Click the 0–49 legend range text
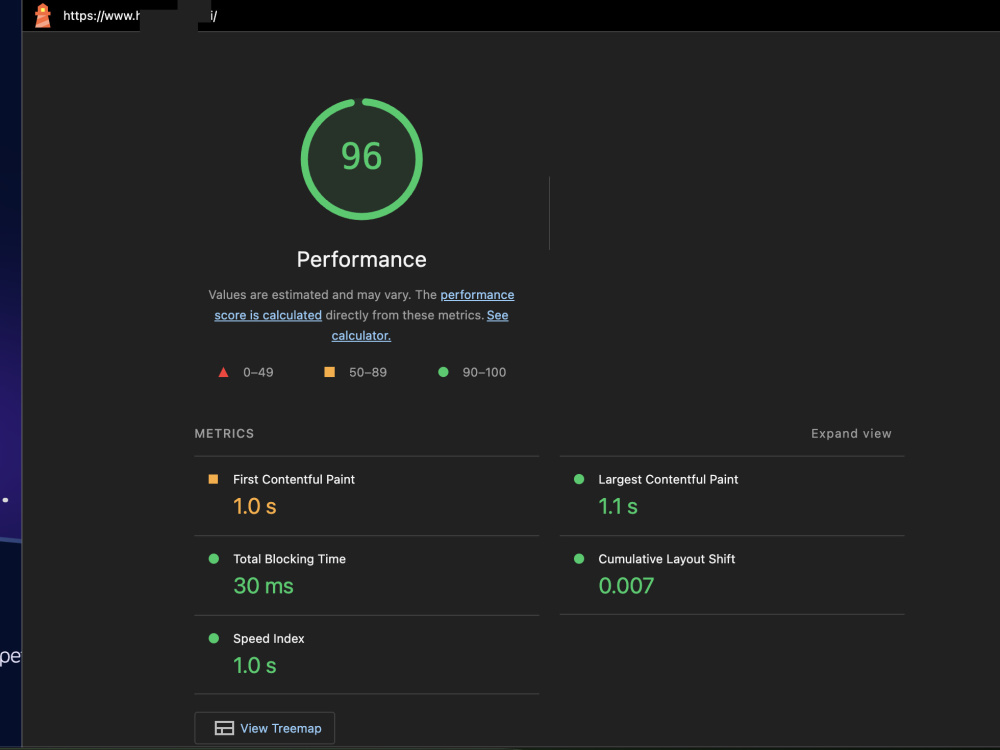 click(x=258, y=372)
